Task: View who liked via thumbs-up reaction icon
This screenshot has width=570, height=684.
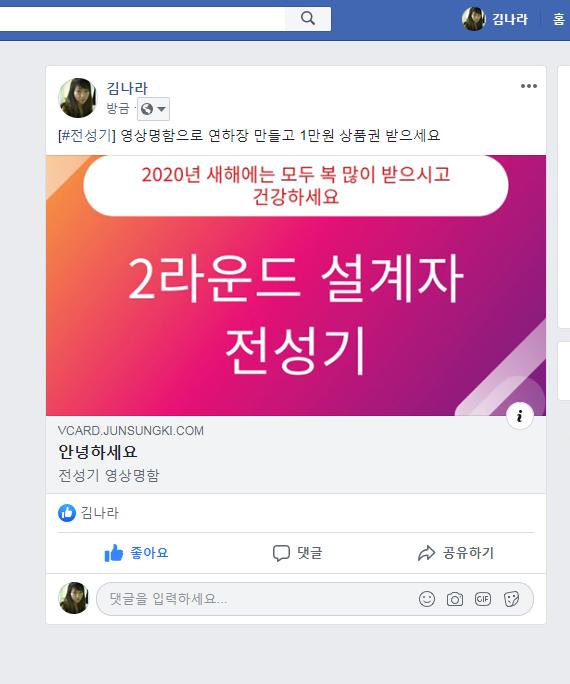Action: tap(67, 513)
